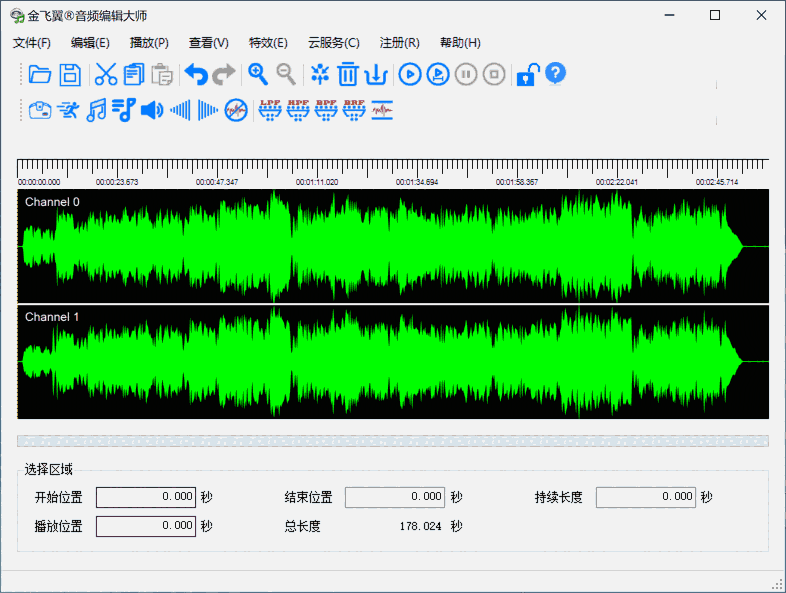The width and height of the screenshot is (786, 593).
Task: Click the speaker volume icon
Action: coord(152,110)
